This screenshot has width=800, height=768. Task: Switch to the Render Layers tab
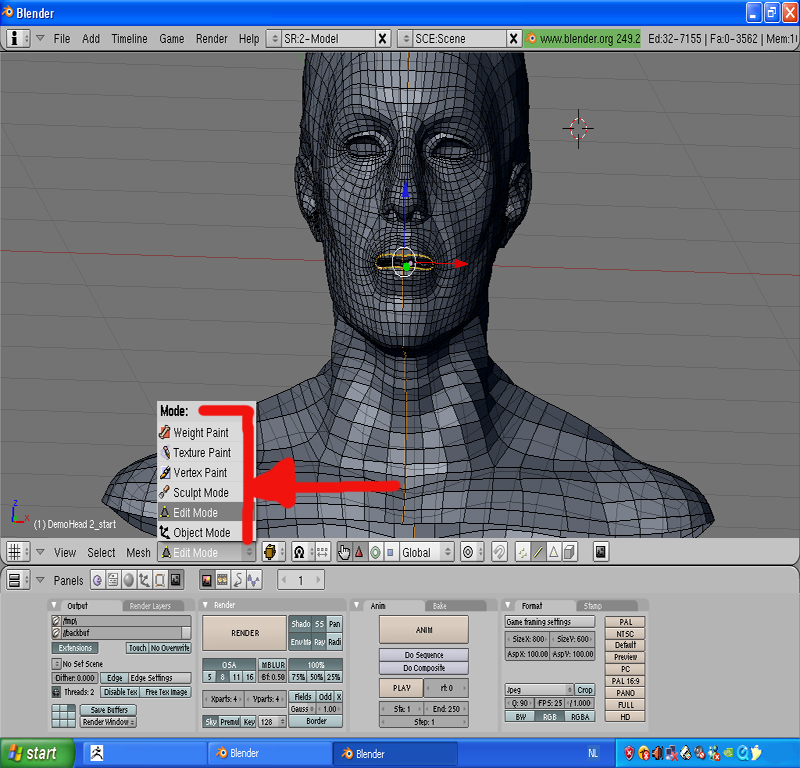pyautogui.click(x=151, y=606)
